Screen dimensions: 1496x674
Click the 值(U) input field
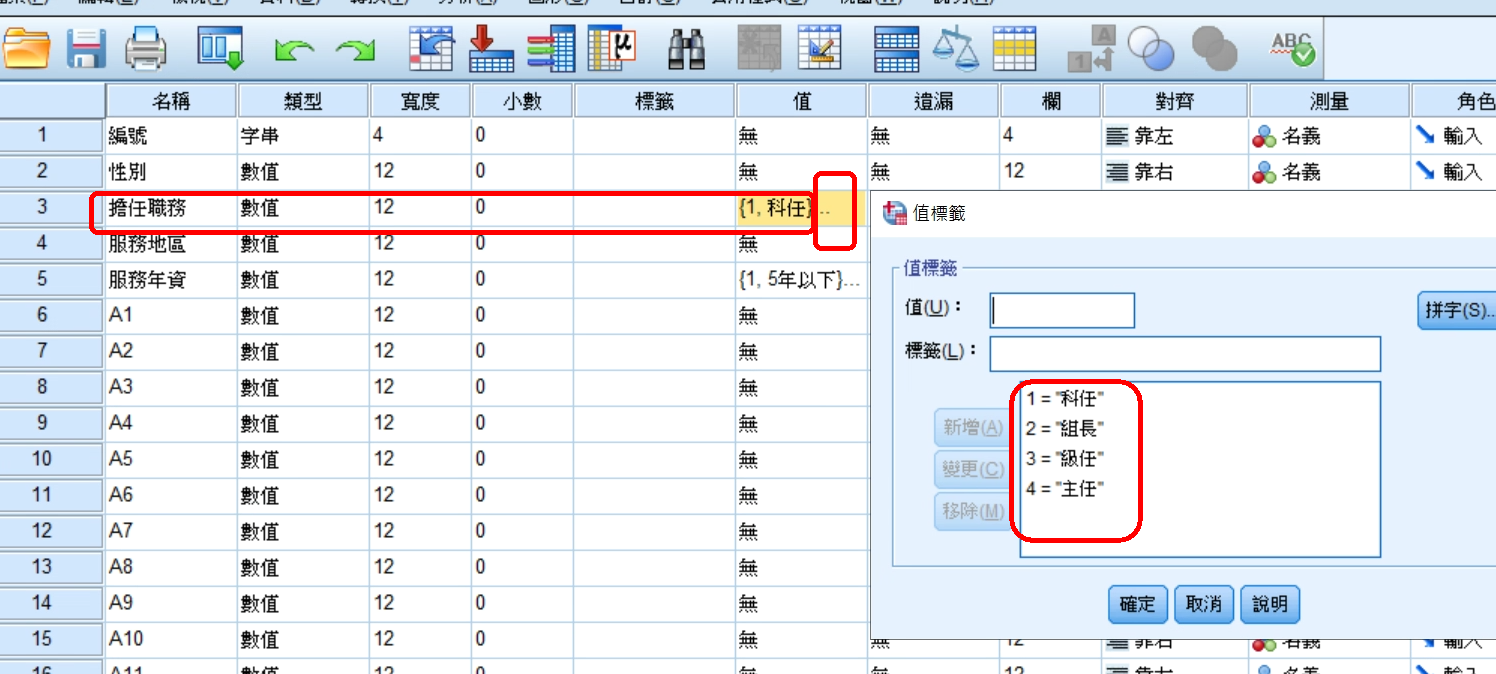(1062, 311)
